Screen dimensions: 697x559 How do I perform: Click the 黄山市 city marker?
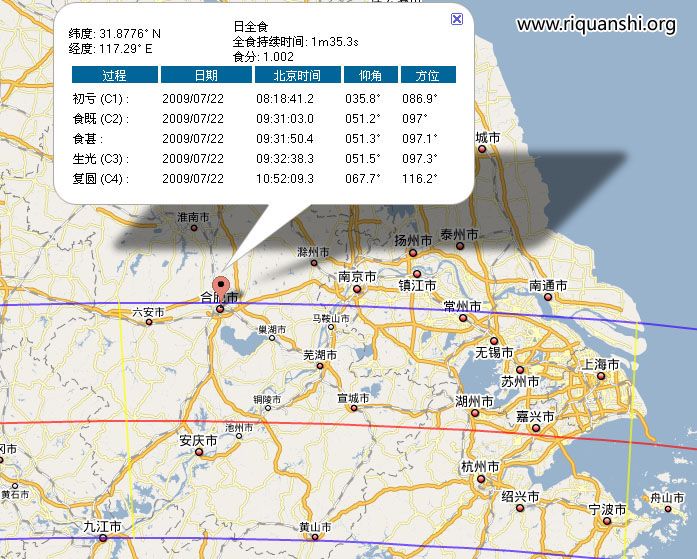click(x=315, y=537)
